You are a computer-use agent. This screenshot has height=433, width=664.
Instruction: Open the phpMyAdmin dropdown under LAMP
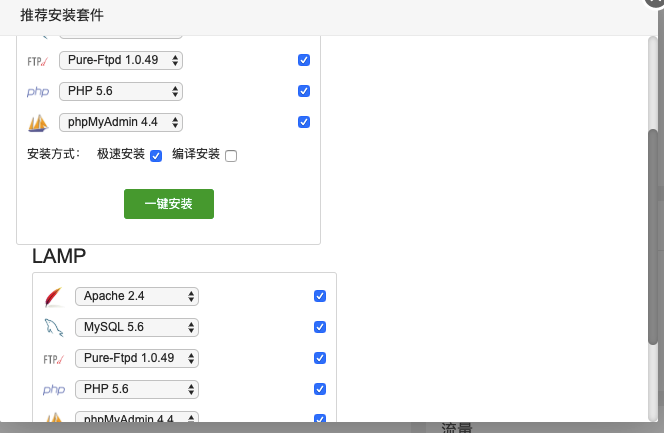[137, 417]
